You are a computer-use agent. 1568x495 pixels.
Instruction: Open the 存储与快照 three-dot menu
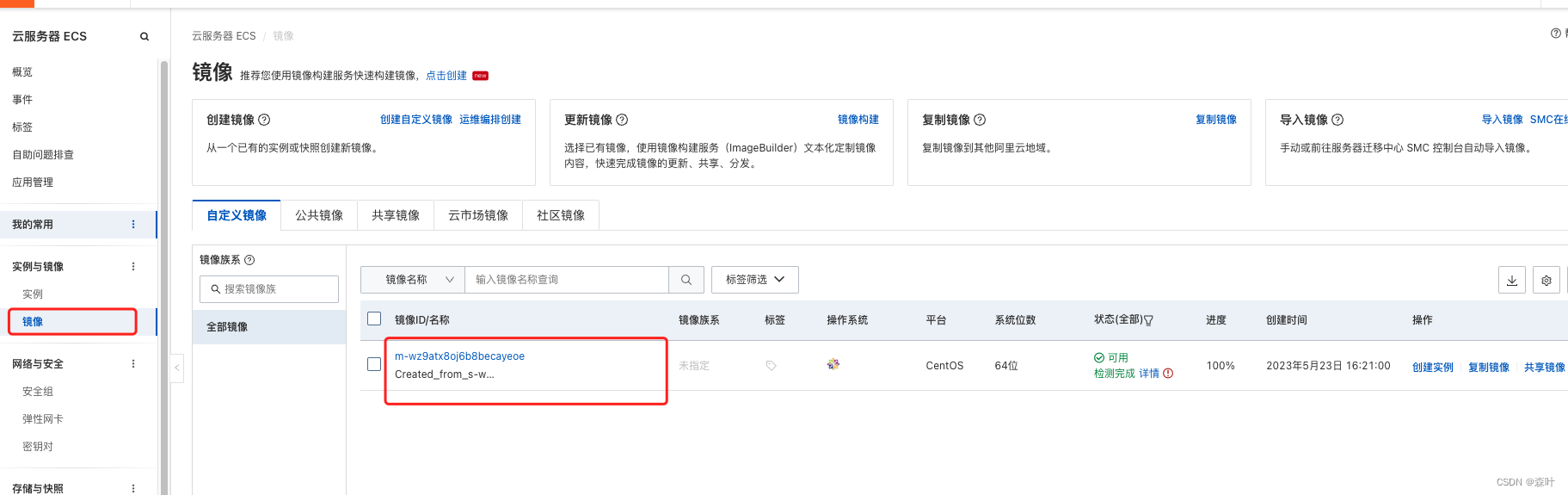click(x=133, y=488)
